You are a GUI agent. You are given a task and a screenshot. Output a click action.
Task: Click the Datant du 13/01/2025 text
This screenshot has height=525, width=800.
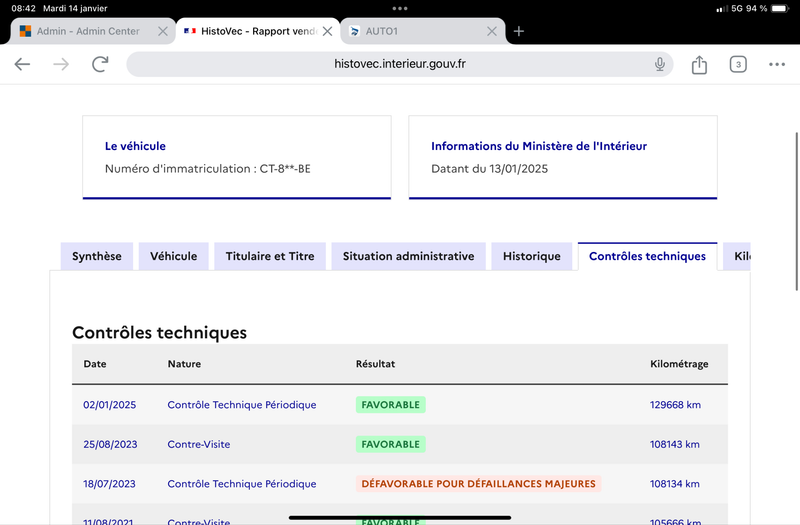(x=489, y=169)
